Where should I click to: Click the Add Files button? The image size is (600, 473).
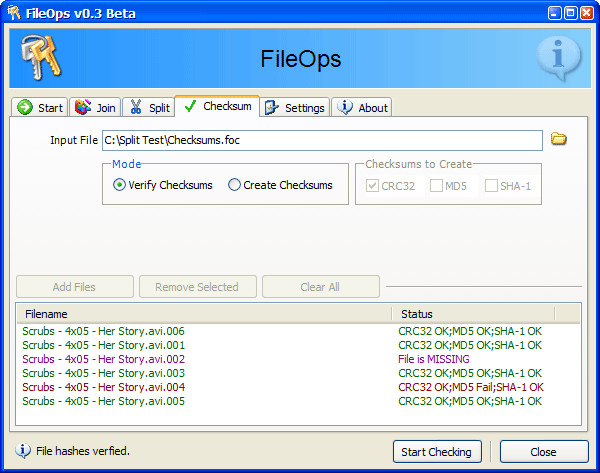click(75, 287)
